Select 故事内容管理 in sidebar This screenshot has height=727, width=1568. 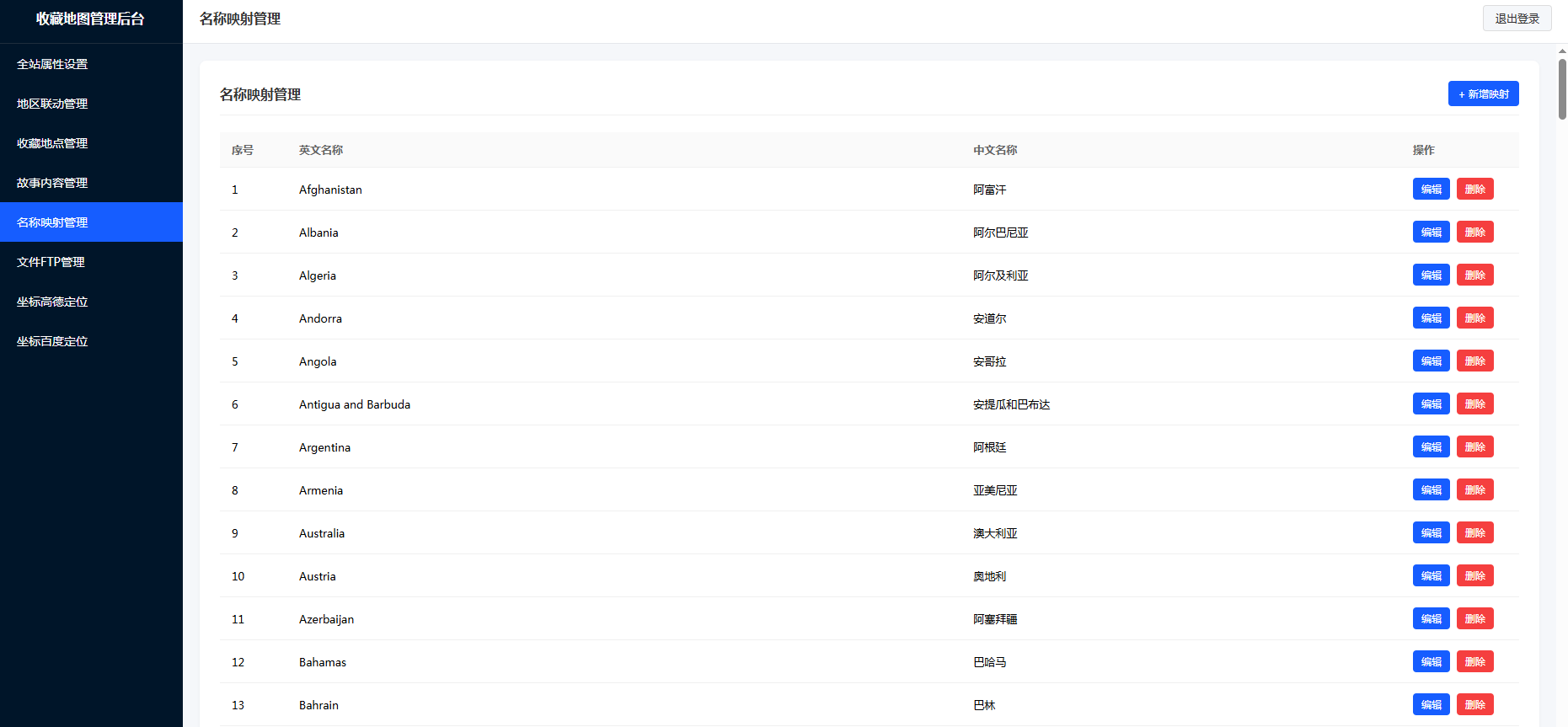tap(91, 183)
